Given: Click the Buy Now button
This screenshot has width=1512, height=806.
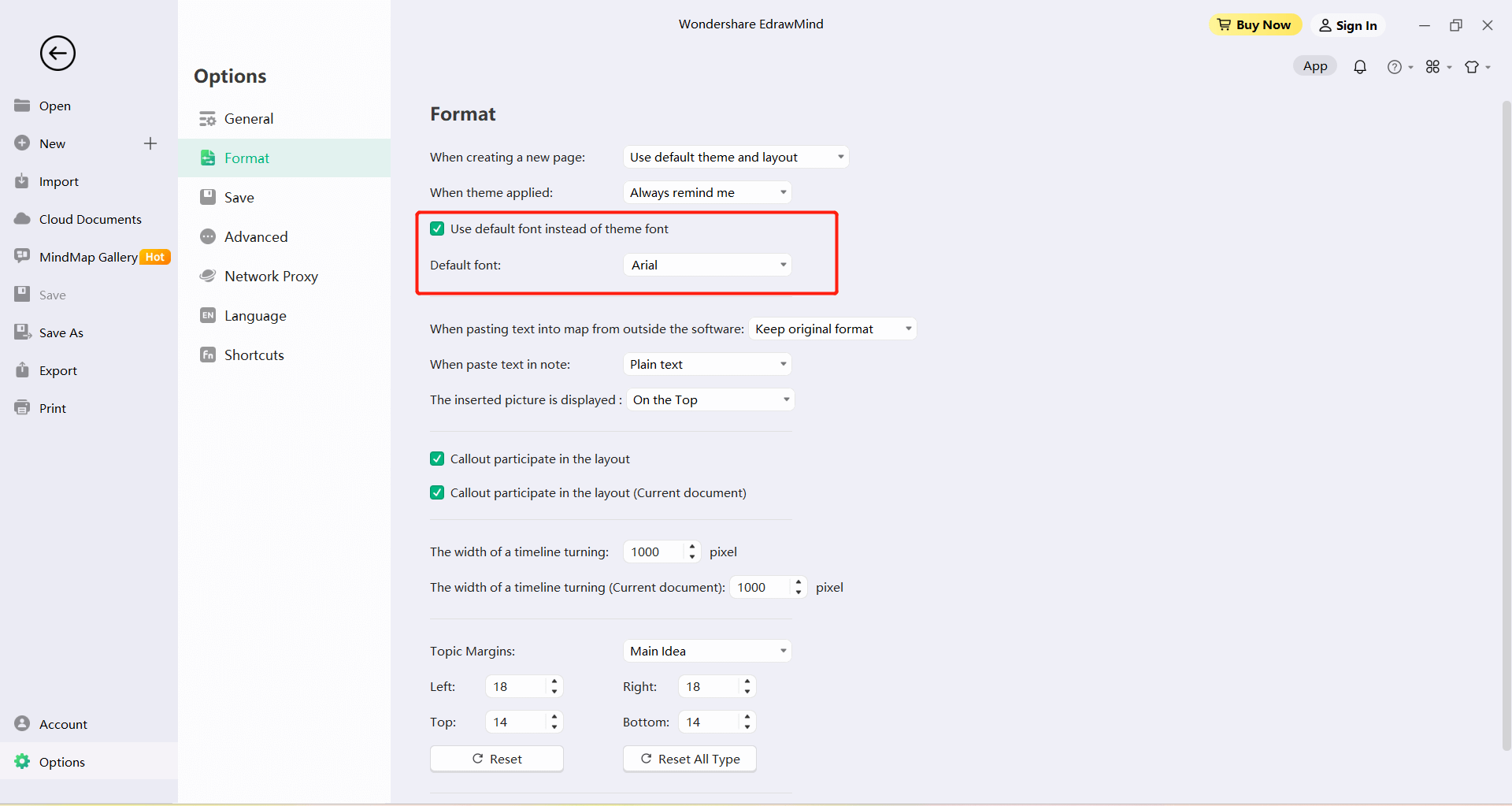Looking at the screenshot, I should coord(1254,25).
